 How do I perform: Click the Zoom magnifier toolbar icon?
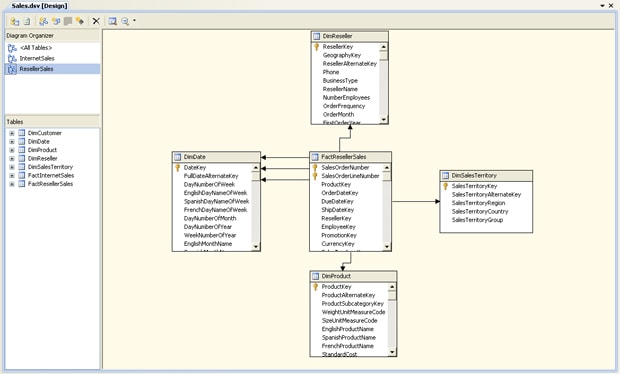[125, 21]
